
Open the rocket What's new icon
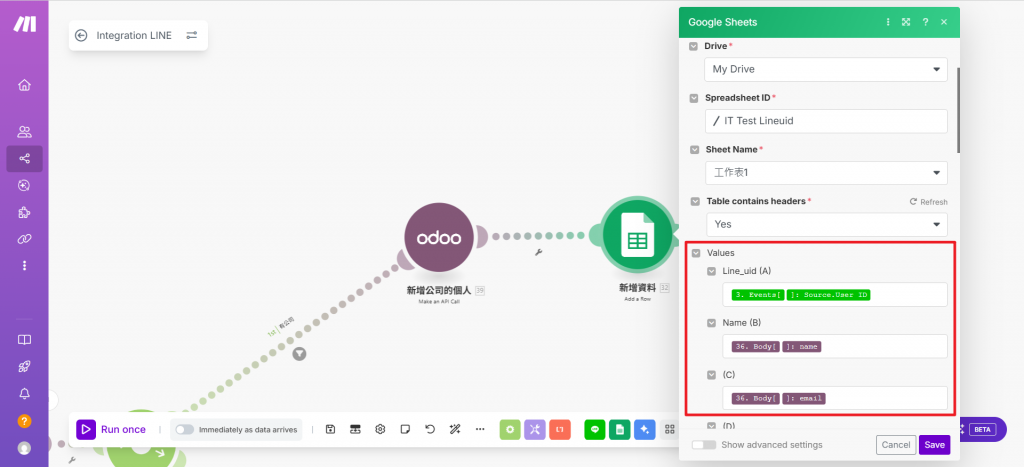[x=24, y=366]
